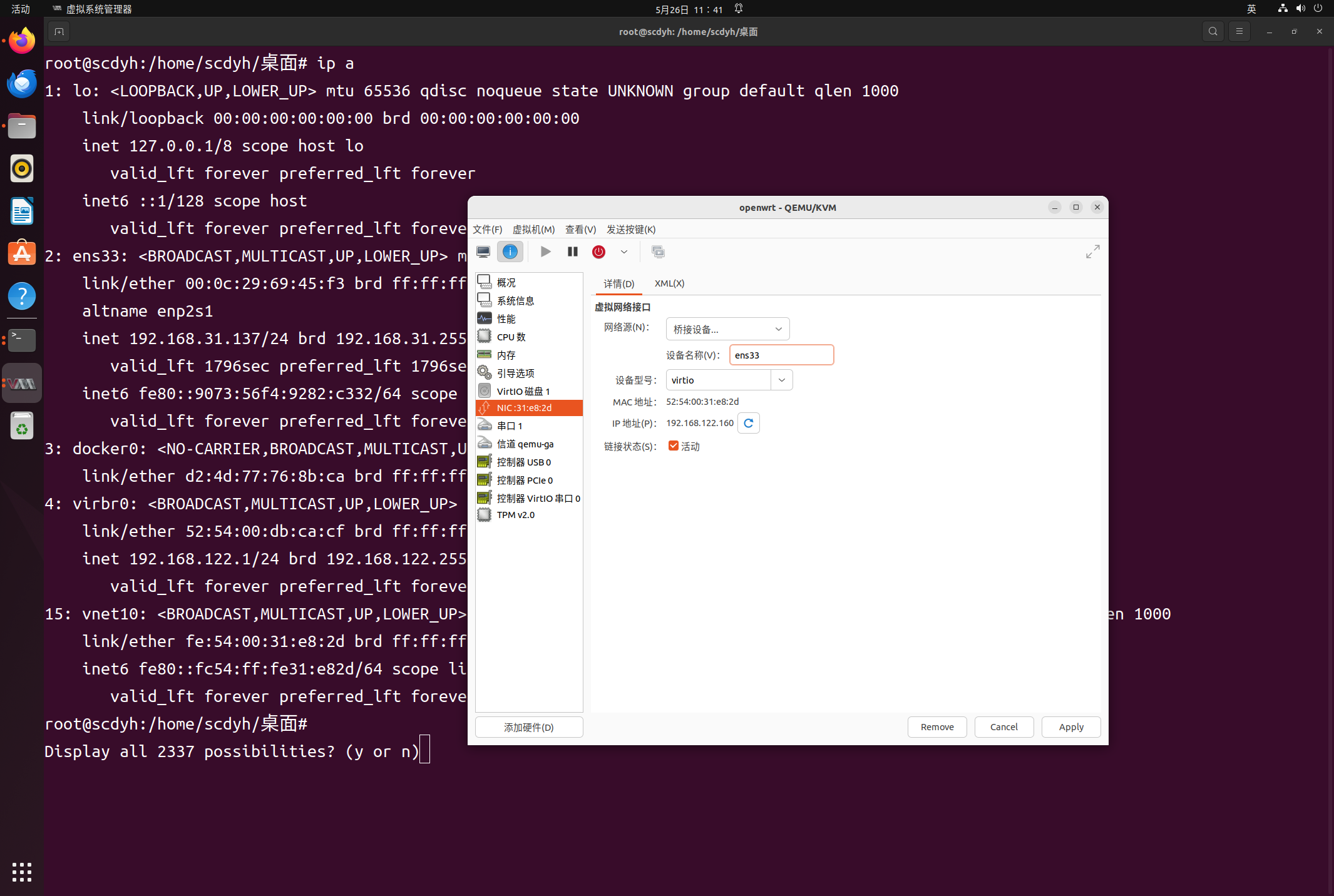Click the 设备名称 input field

coord(781,355)
